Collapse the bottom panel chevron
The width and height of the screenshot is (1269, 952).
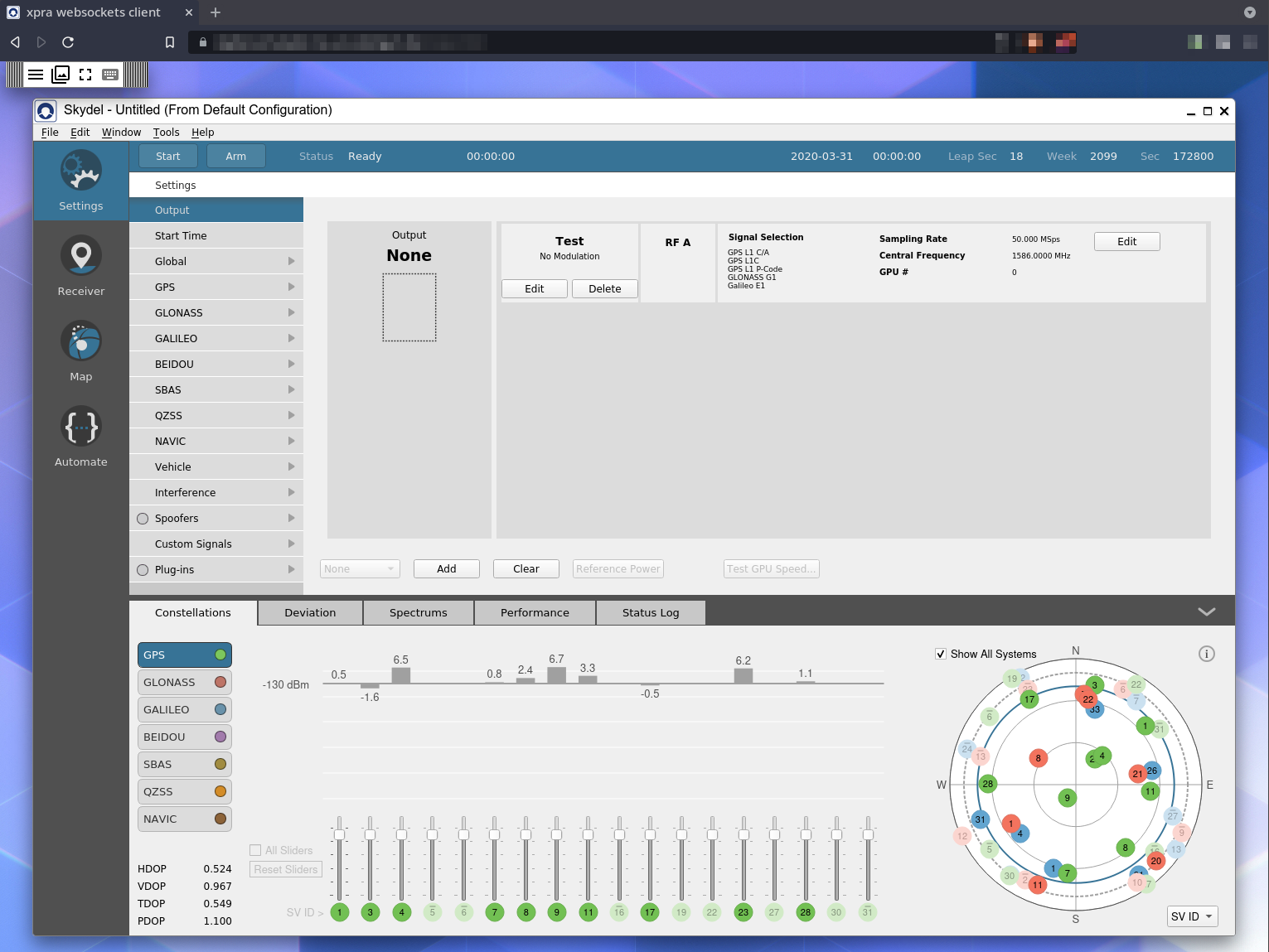[x=1207, y=611]
